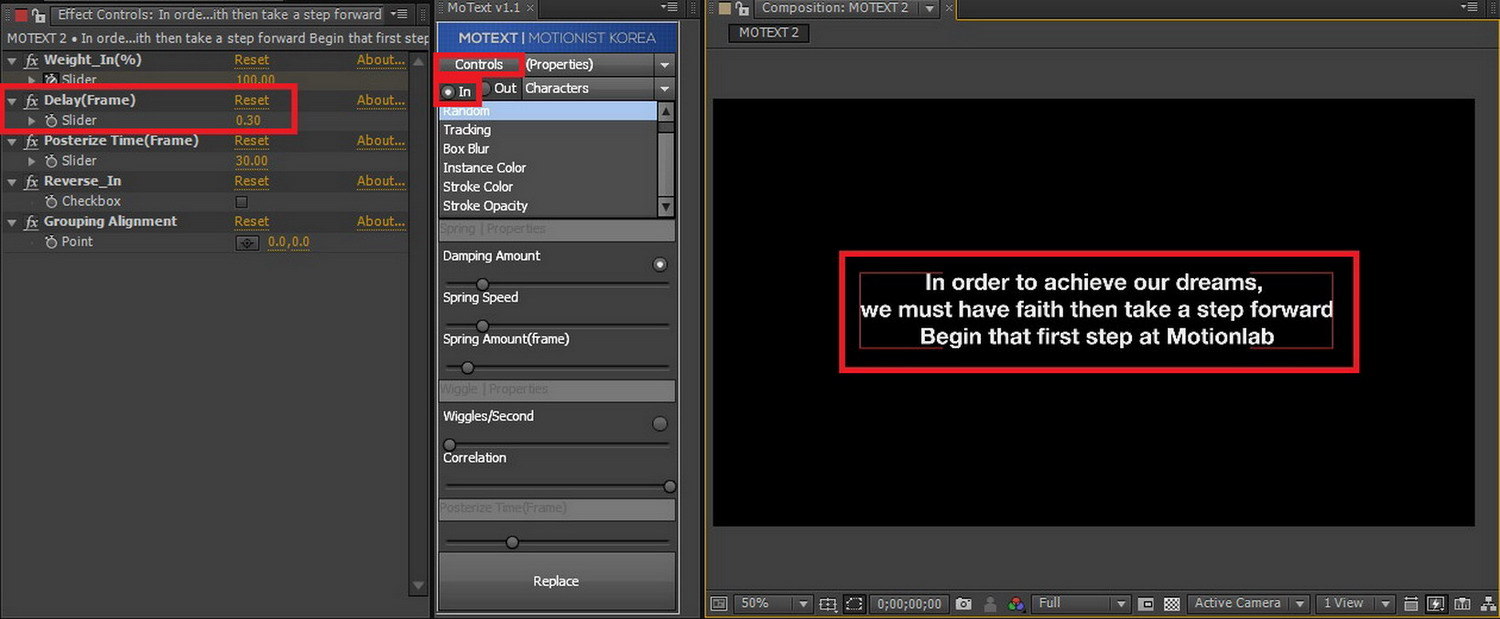Click the Point crosshair picker button
Screen dimensions: 1500x619
[247, 242]
